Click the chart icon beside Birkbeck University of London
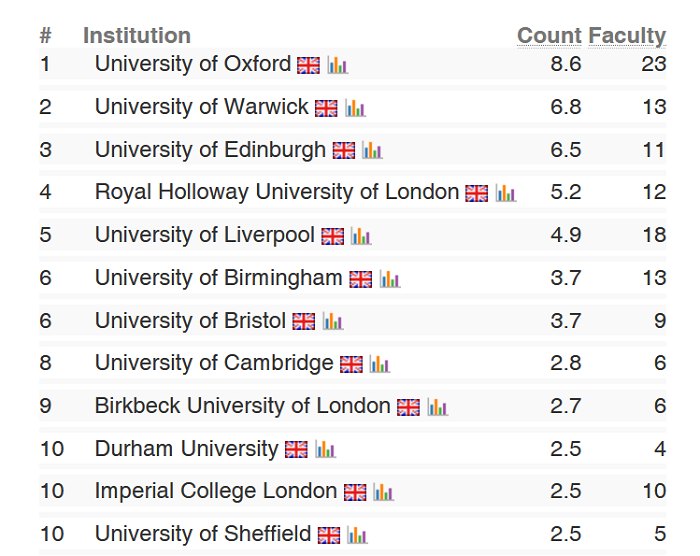This screenshot has height=556, width=700. (437, 407)
